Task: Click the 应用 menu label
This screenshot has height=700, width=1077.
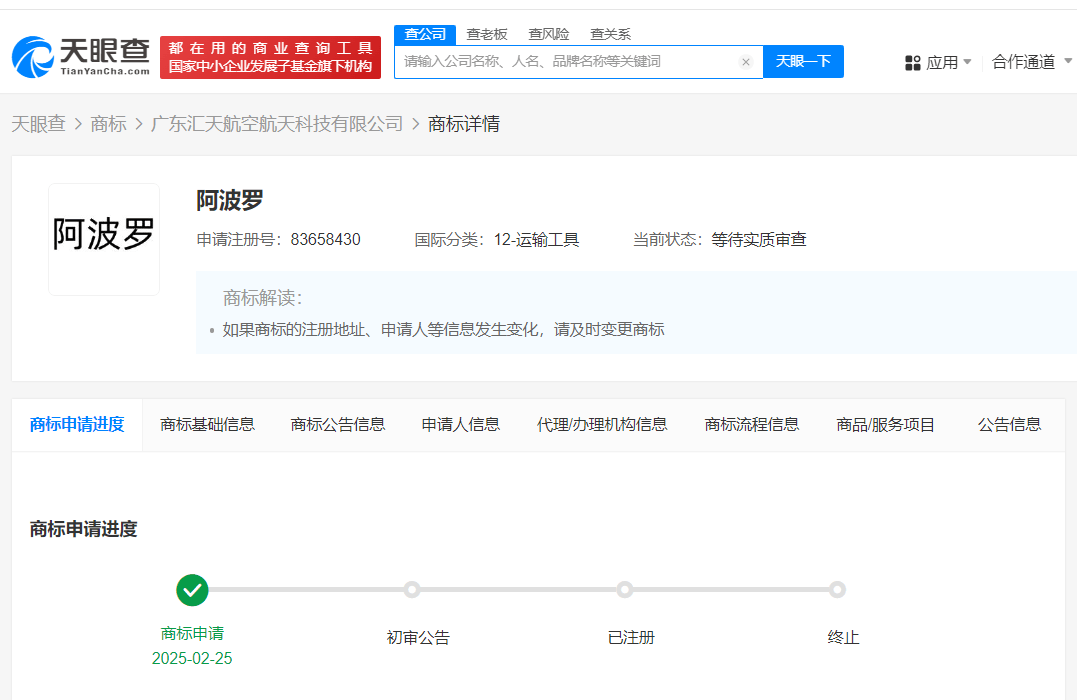Action: pos(942,63)
